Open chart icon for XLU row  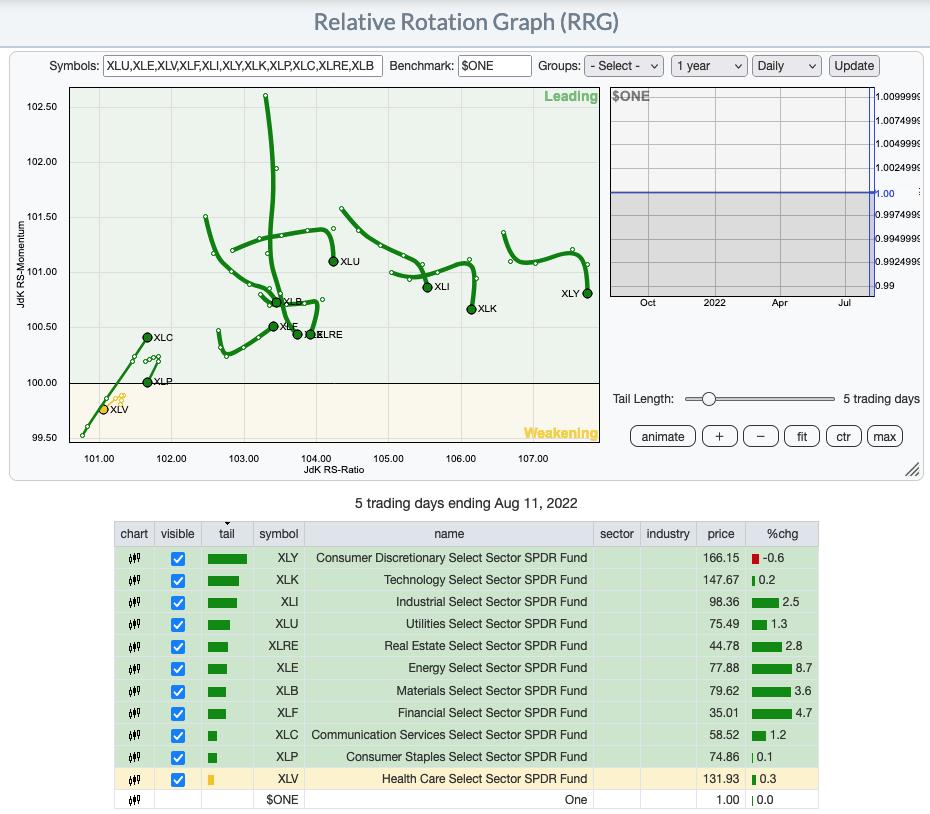[x=135, y=624]
